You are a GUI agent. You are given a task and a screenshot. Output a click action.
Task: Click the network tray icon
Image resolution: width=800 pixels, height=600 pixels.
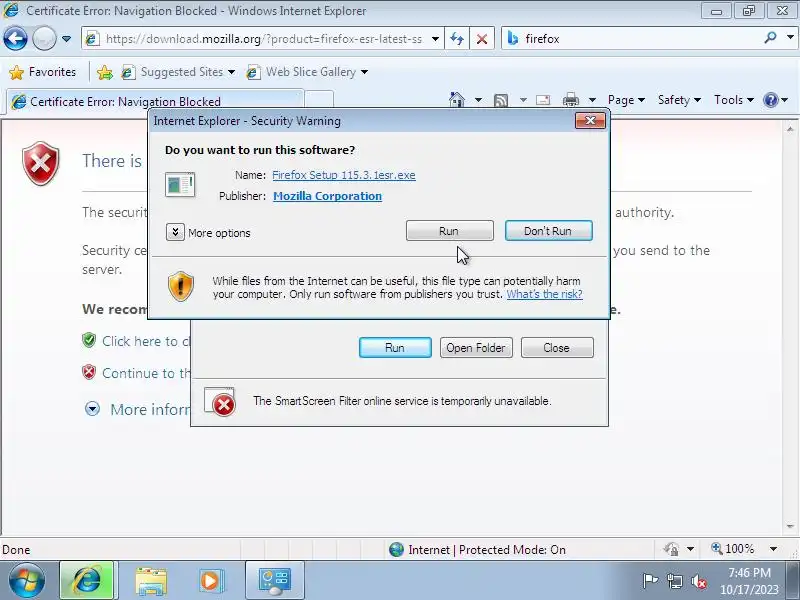[x=674, y=581]
